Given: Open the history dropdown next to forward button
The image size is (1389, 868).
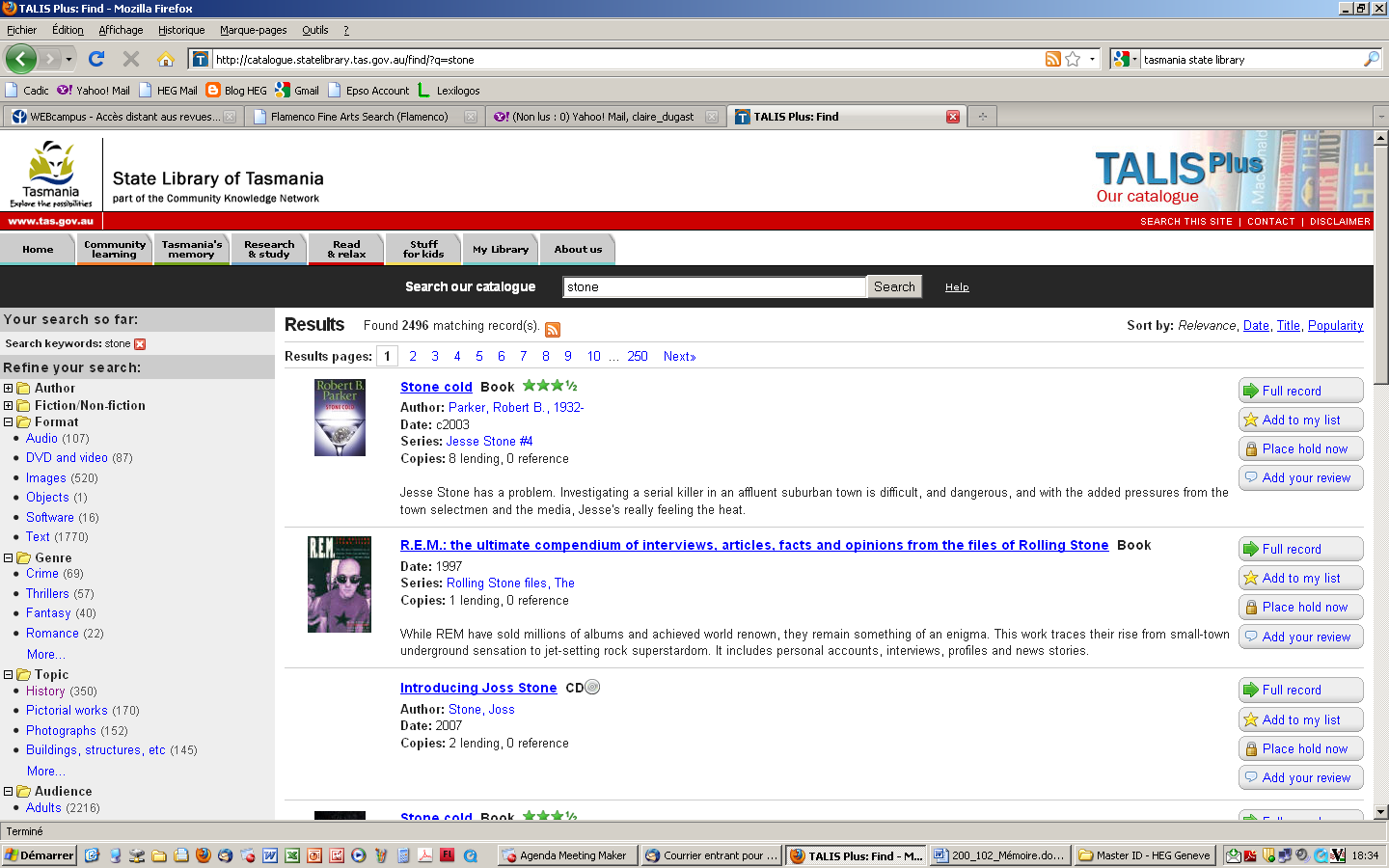Looking at the screenshot, I should [x=68, y=59].
